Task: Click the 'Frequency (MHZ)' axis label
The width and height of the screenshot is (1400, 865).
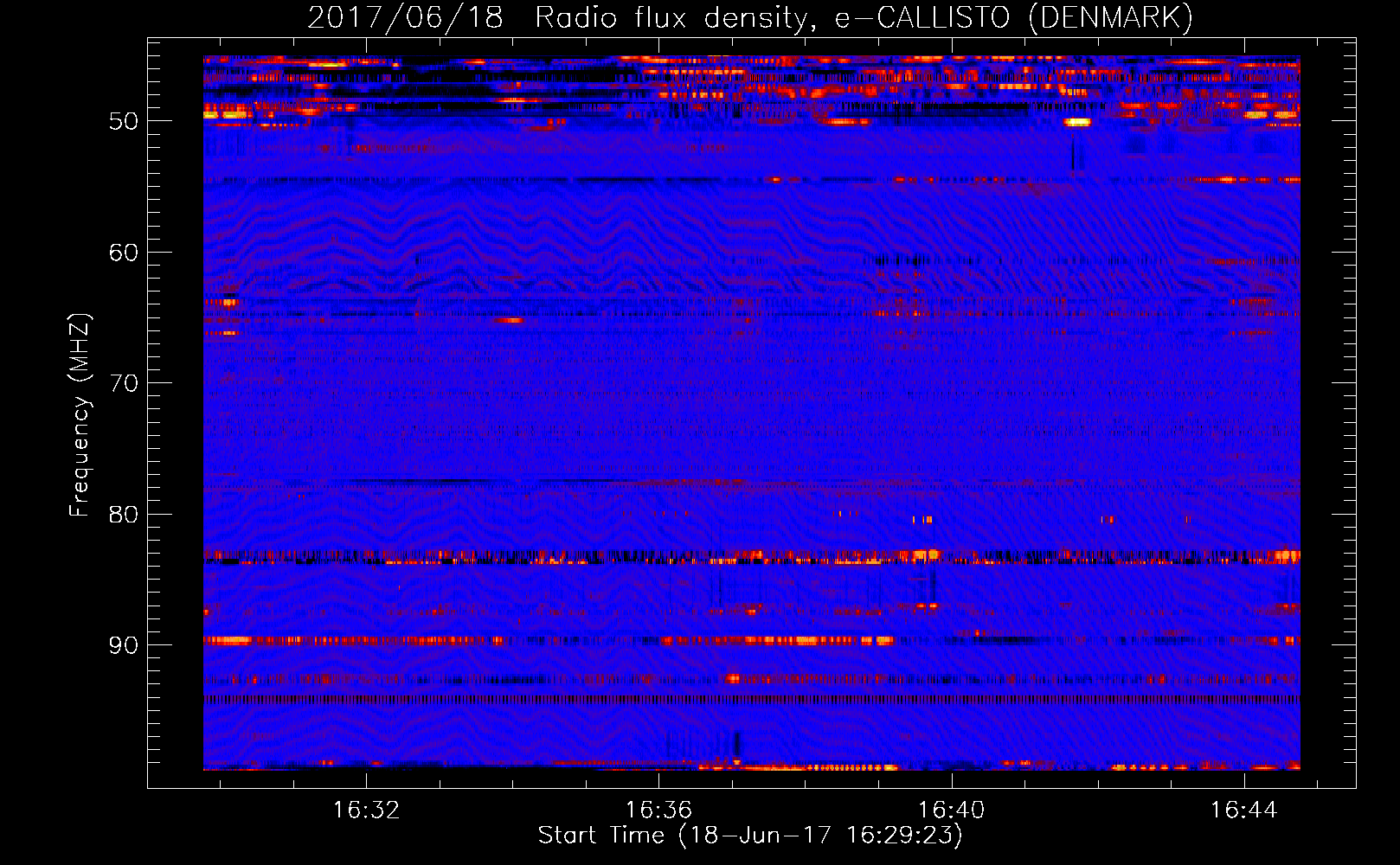Action: pos(80,415)
